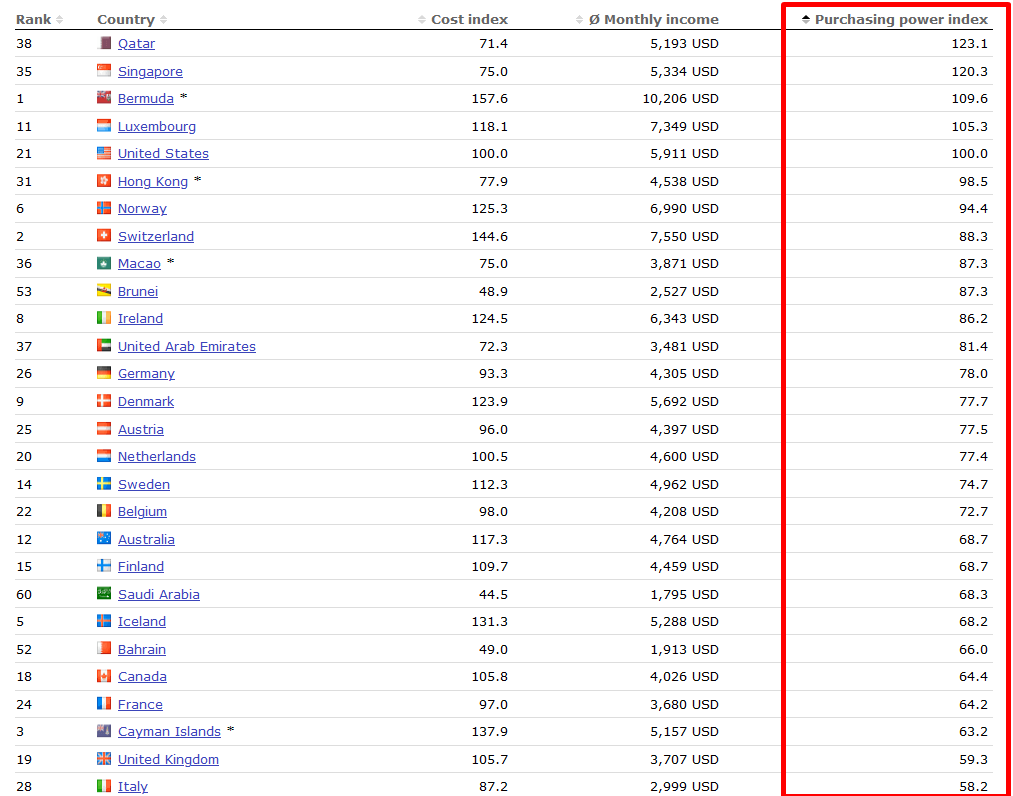
Task: Open the United Arab Emirates link
Action: click(187, 346)
